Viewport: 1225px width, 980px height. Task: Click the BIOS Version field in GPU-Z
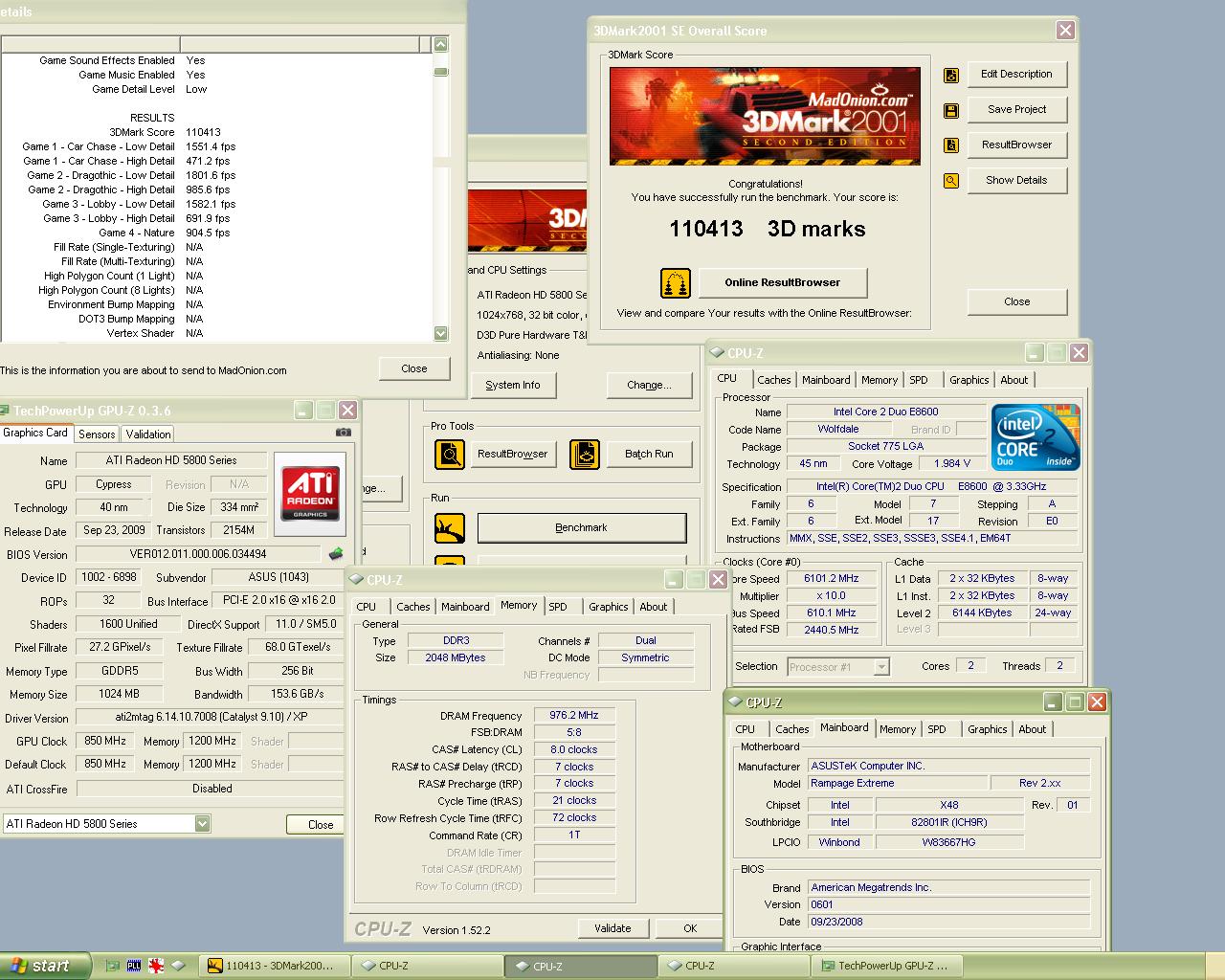coord(198,554)
